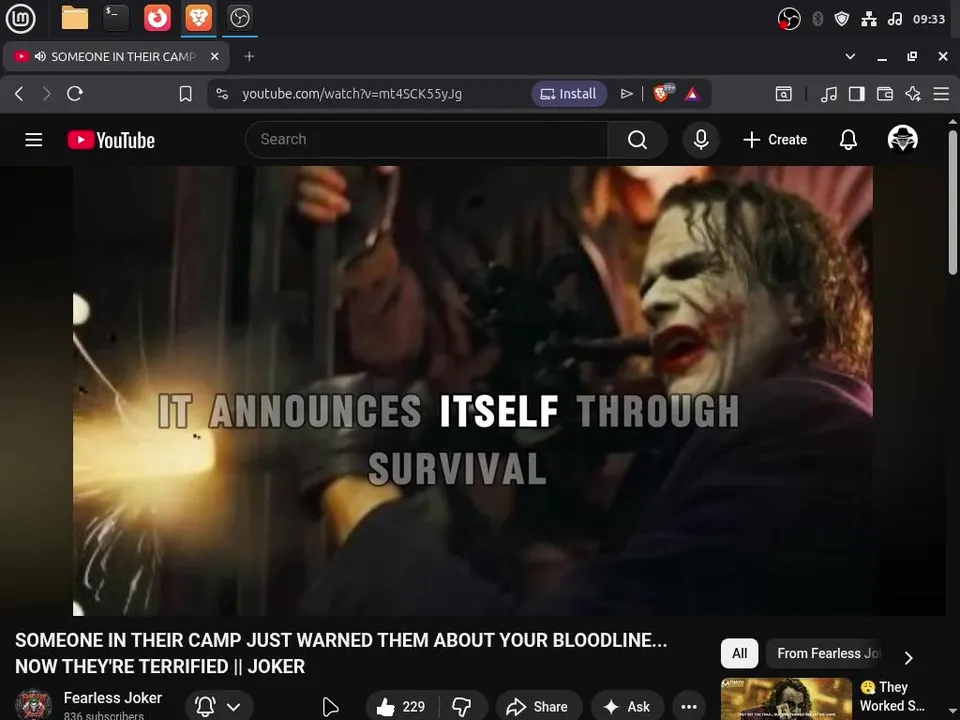The width and height of the screenshot is (960, 720).
Task: Open the Linux Mint start menu
Action: [20, 18]
